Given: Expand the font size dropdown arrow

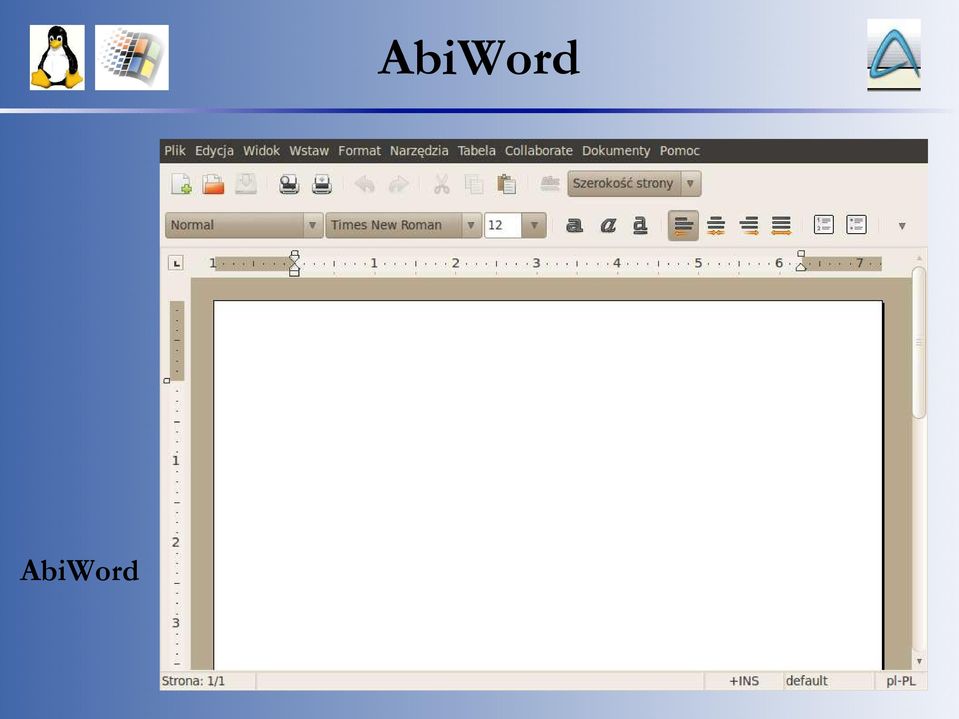Looking at the screenshot, I should point(534,225).
